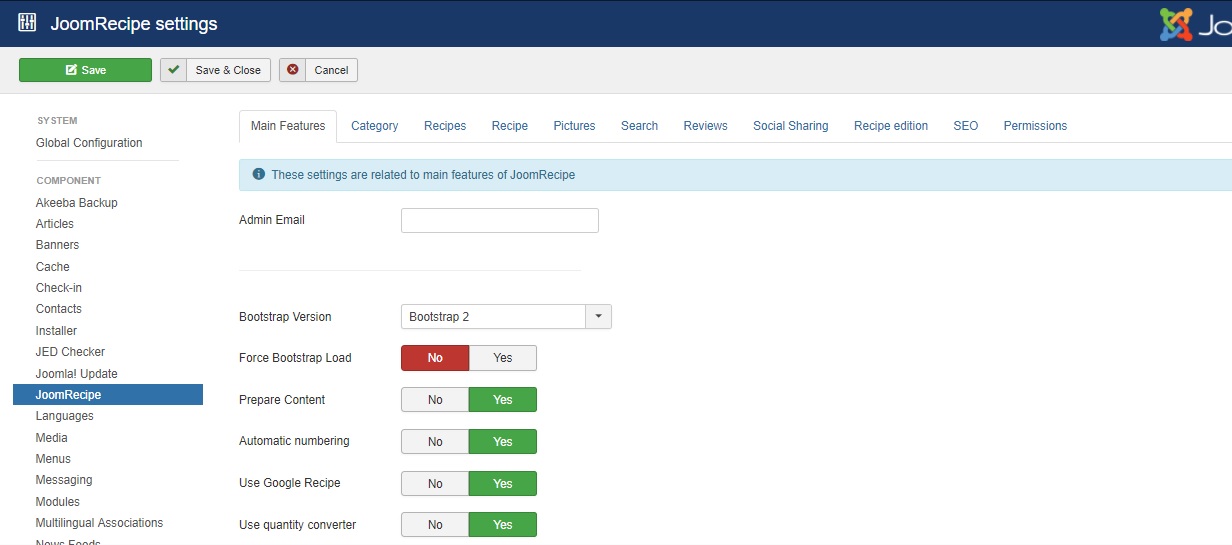
Task: Set Use quantity converter to No
Action: [x=435, y=525]
